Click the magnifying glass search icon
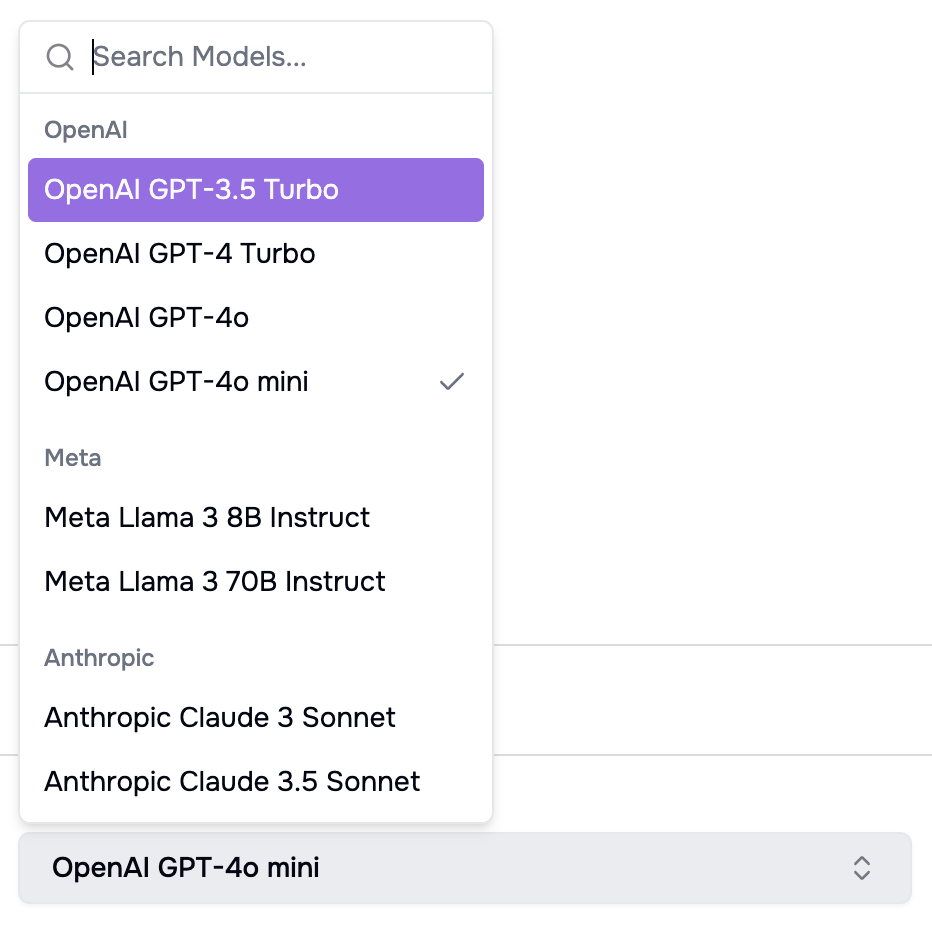932x928 pixels. (60, 57)
